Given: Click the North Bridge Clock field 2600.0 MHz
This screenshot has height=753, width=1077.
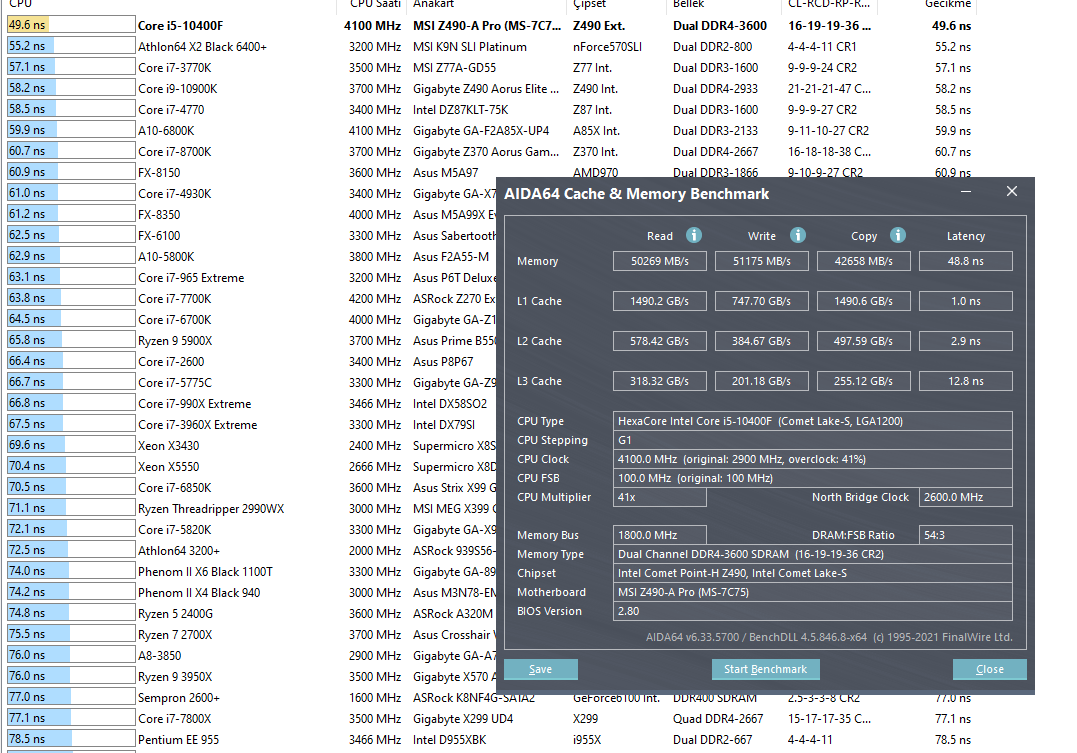Looking at the screenshot, I should pos(966,497).
